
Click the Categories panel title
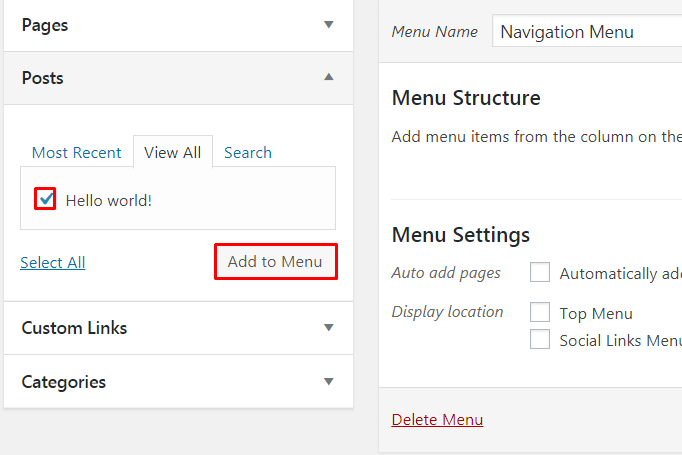(x=64, y=382)
